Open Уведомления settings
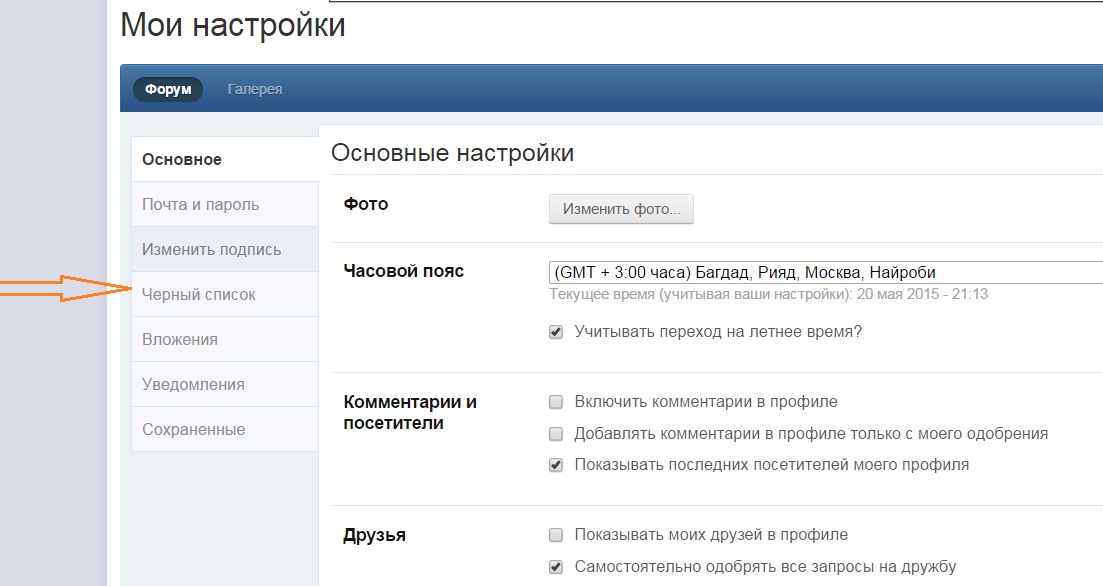Image resolution: width=1103 pixels, height=586 pixels. point(225,384)
